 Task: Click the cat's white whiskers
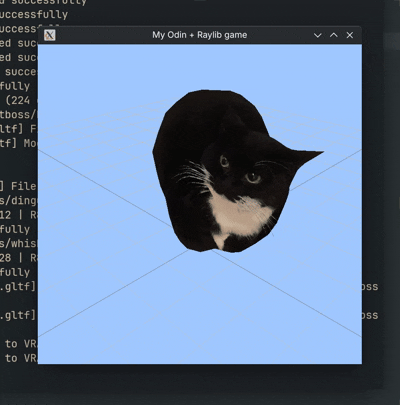[192, 175]
